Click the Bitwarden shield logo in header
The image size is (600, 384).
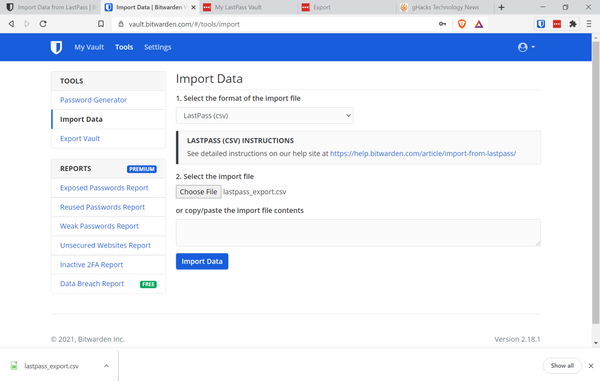tap(56, 47)
